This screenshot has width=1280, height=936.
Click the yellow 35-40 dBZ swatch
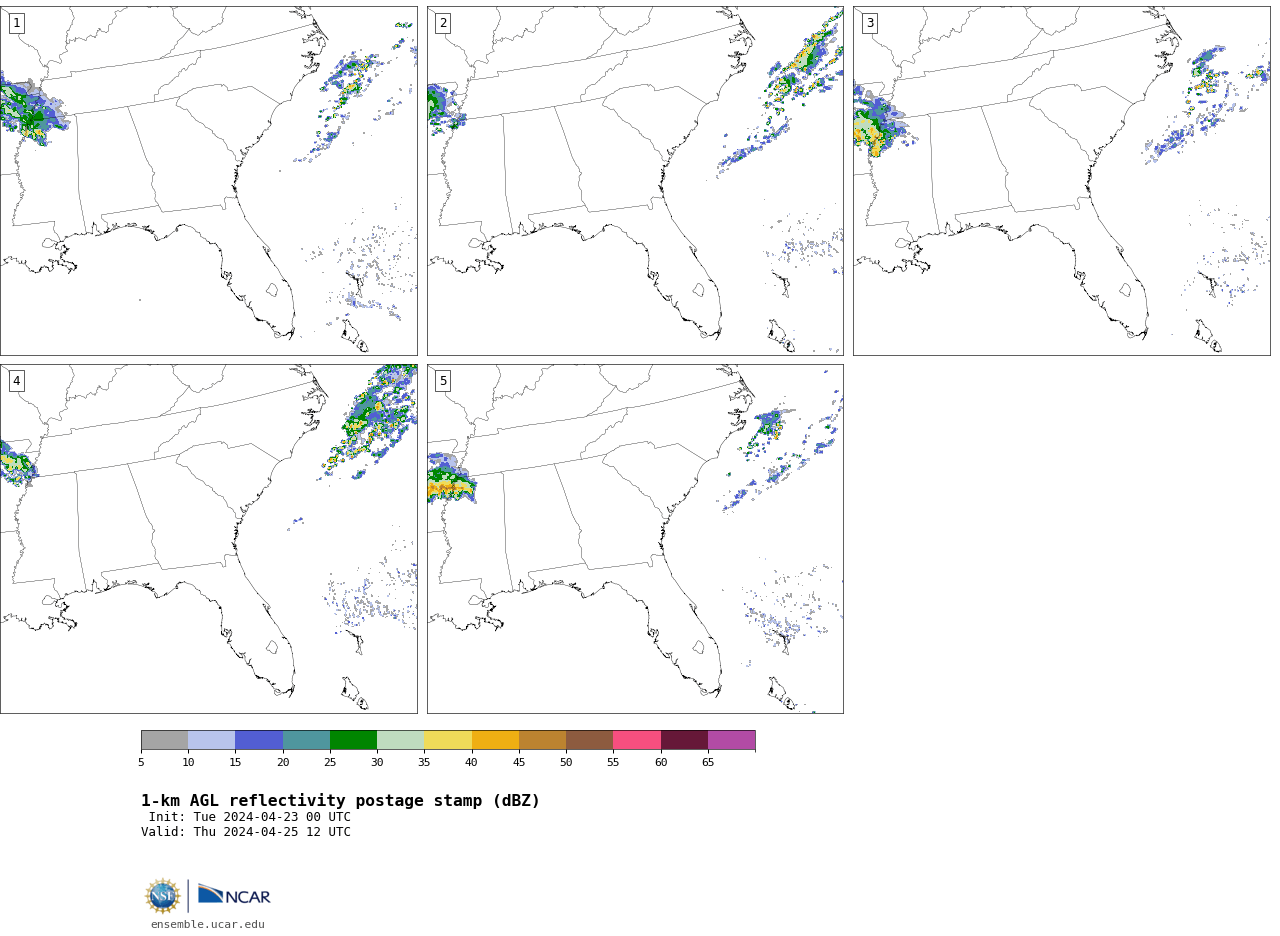click(448, 740)
